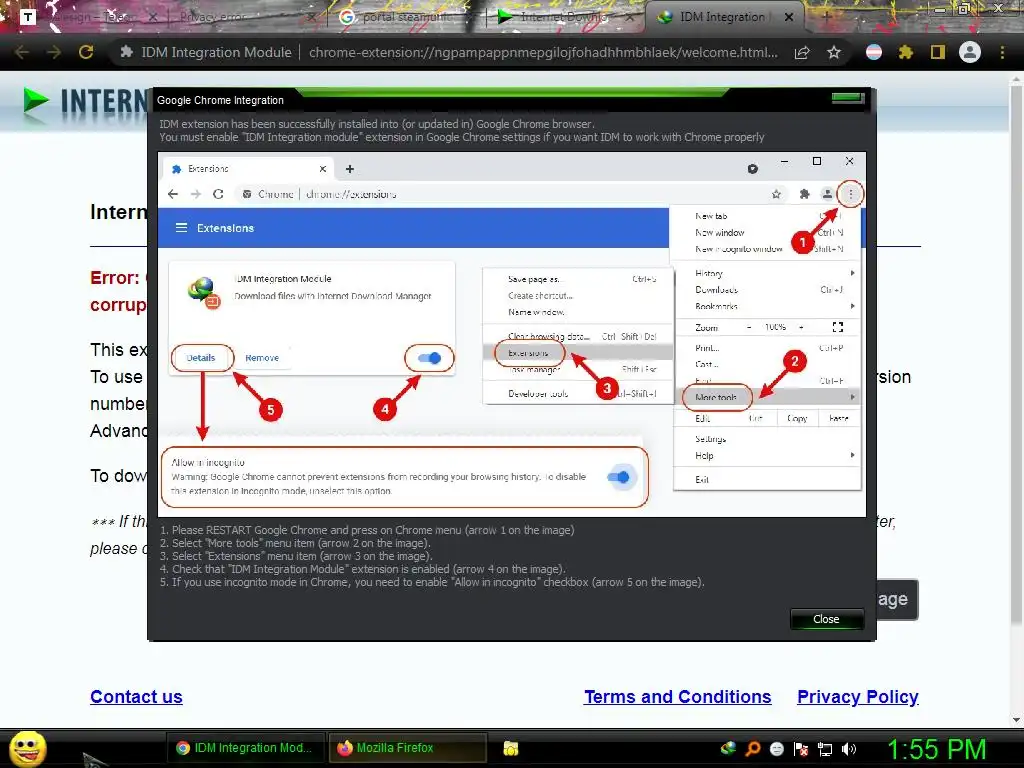Screen dimensions: 1024x768
Task: Open the Terms and Conditions link
Action: (677, 697)
